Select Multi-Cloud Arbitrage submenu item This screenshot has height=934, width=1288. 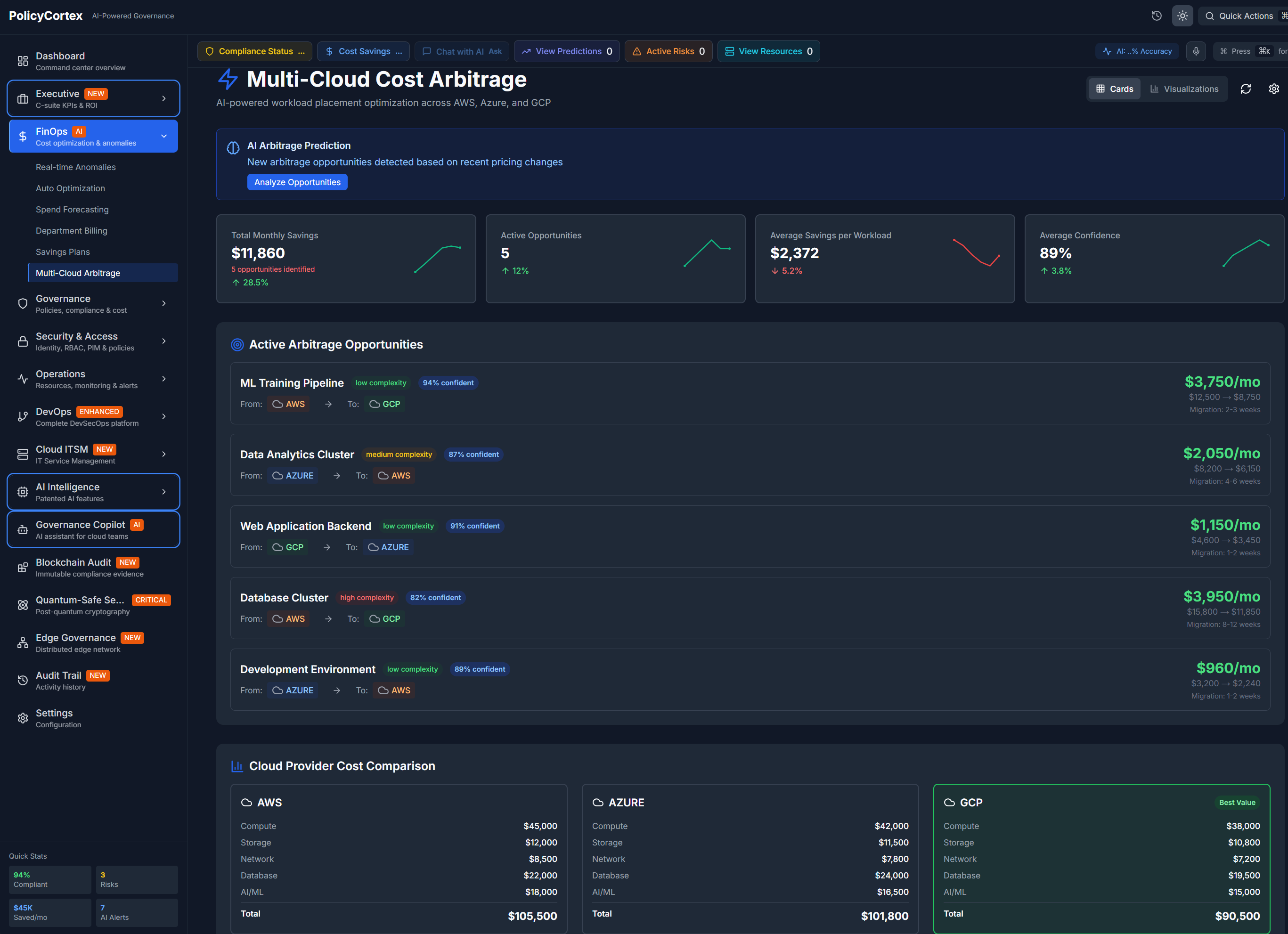click(x=102, y=273)
